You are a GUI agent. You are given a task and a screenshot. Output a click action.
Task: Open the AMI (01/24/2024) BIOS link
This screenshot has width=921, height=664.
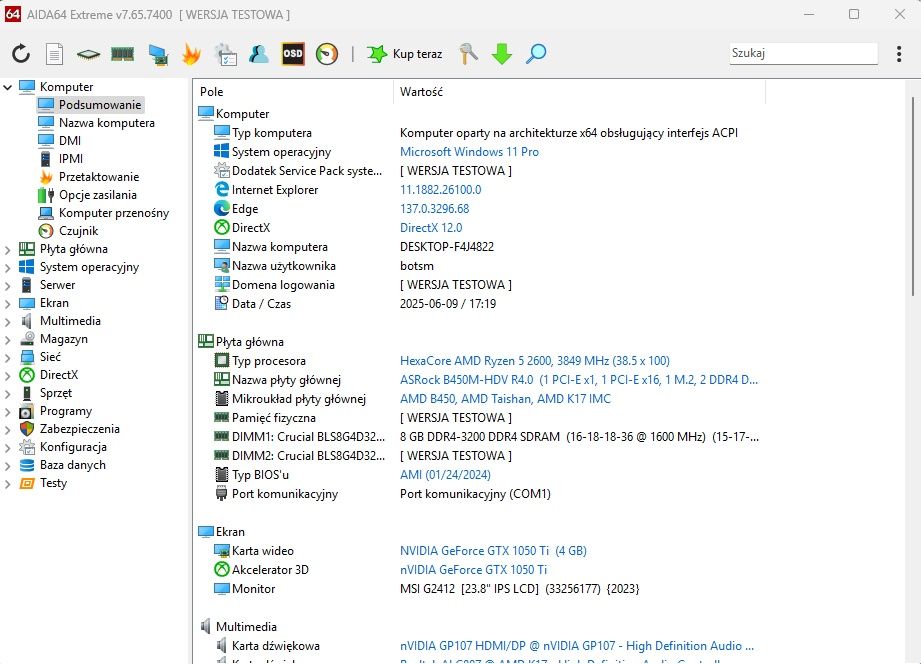(x=445, y=475)
